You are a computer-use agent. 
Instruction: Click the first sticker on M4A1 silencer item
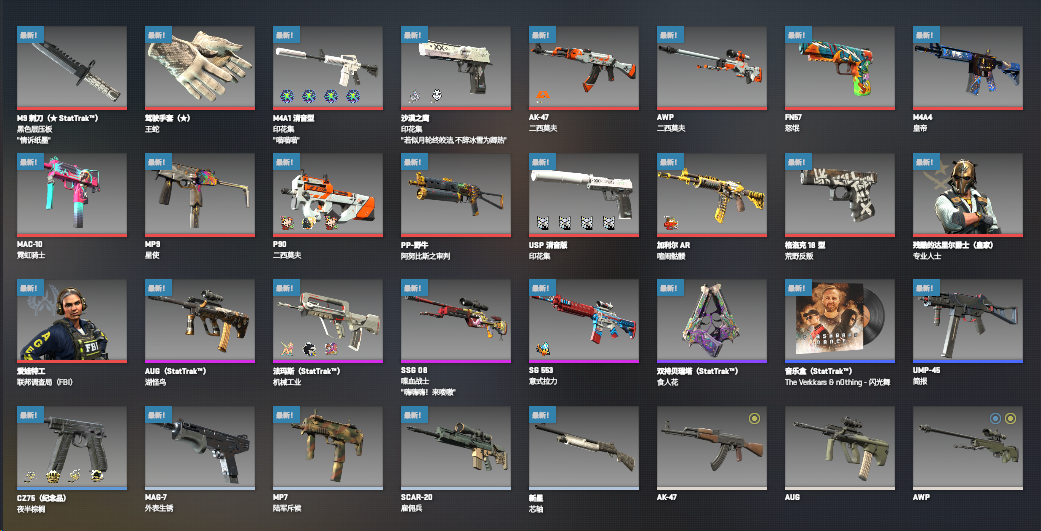(x=287, y=96)
